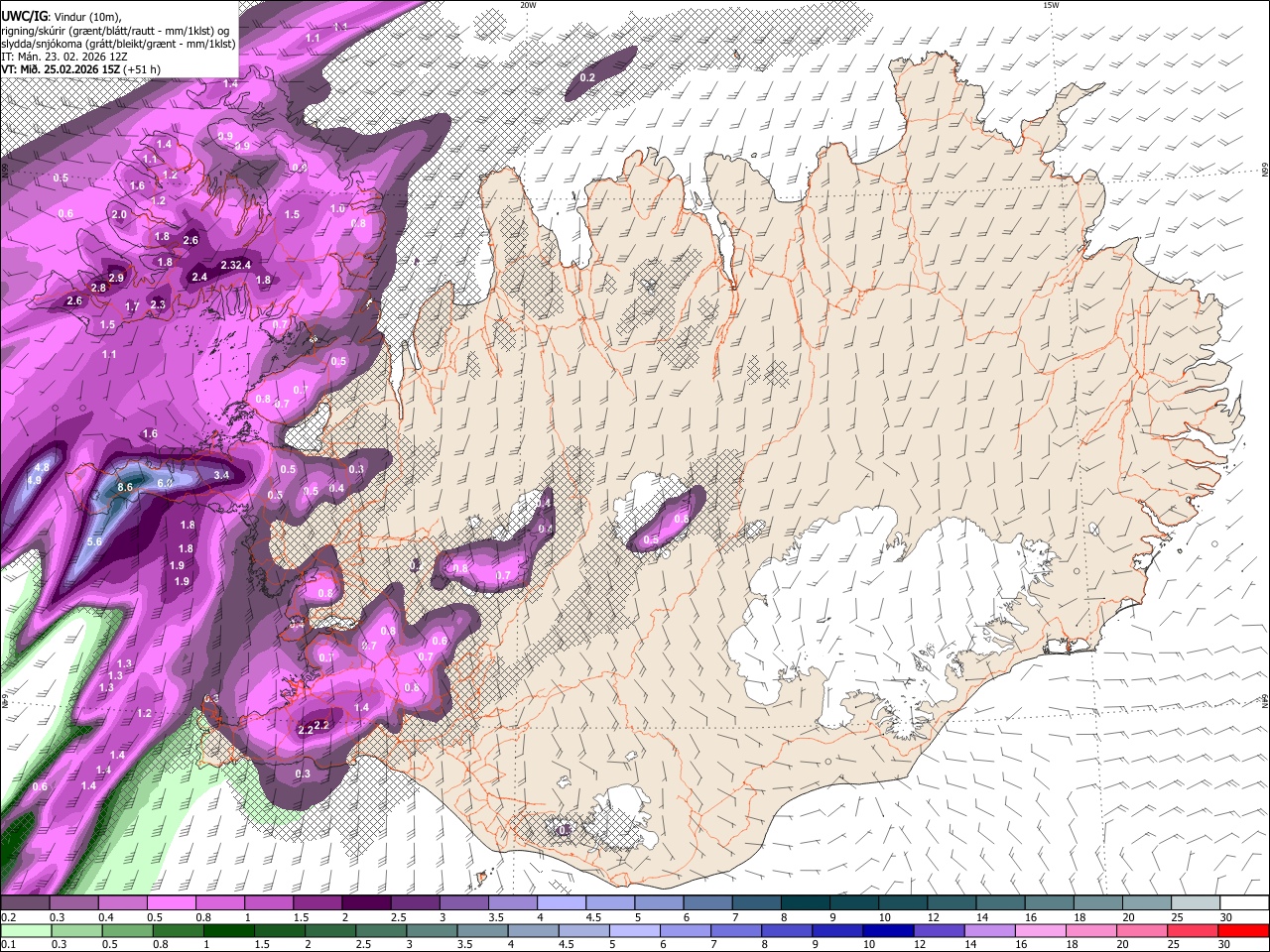This screenshot has height=952, width=1270.
Task: Pick lower legend swatch between 3 and 3.5
Action: 432,930
